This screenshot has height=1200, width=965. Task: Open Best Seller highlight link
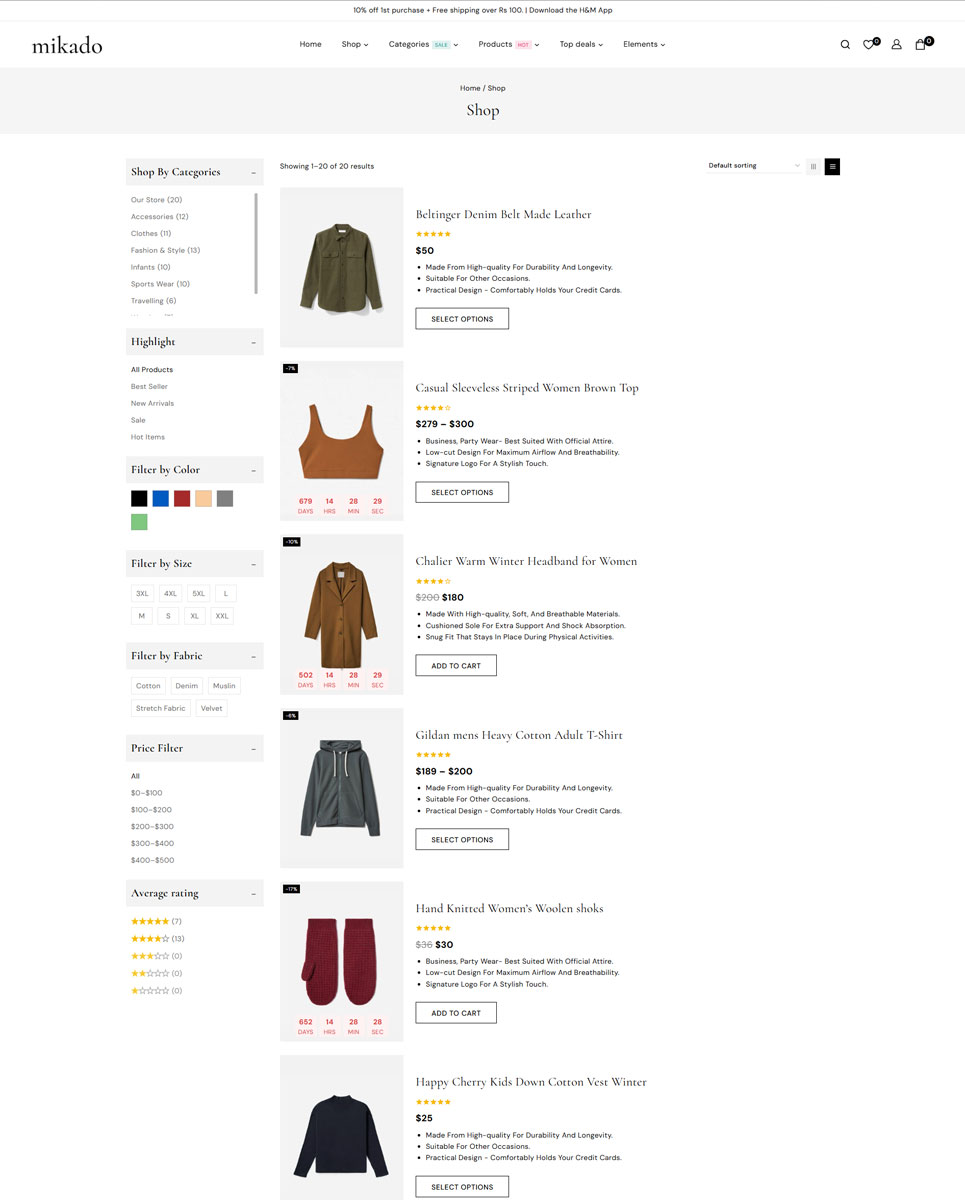click(x=149, y=386)
